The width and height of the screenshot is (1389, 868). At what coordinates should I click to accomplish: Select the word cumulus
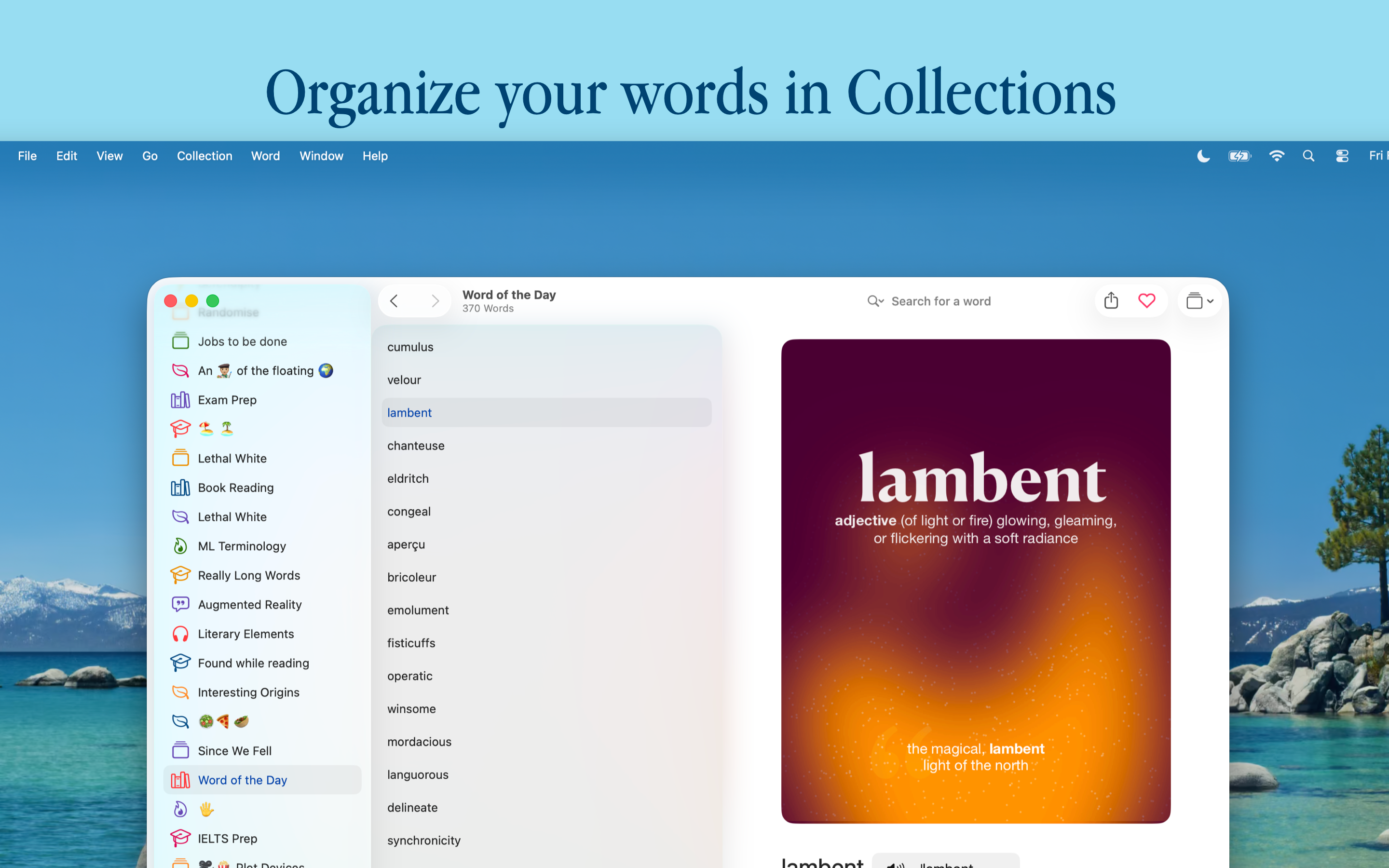pyautogui.click(x=546, y=347)
